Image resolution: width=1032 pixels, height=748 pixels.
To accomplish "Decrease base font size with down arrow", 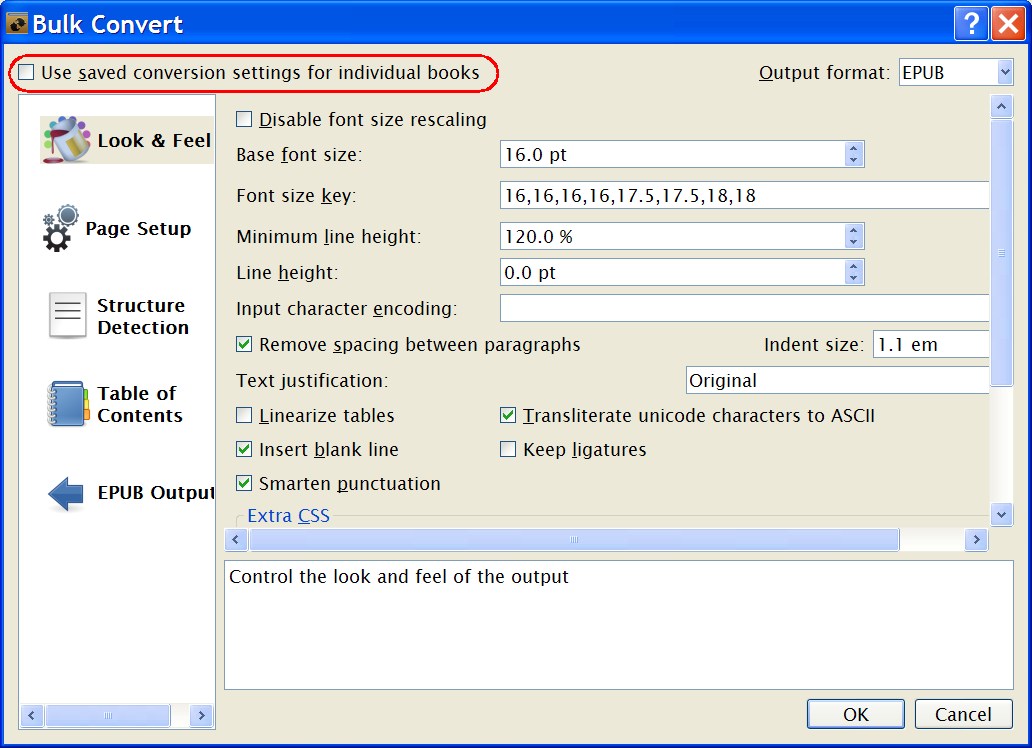I will pos(853,161).
